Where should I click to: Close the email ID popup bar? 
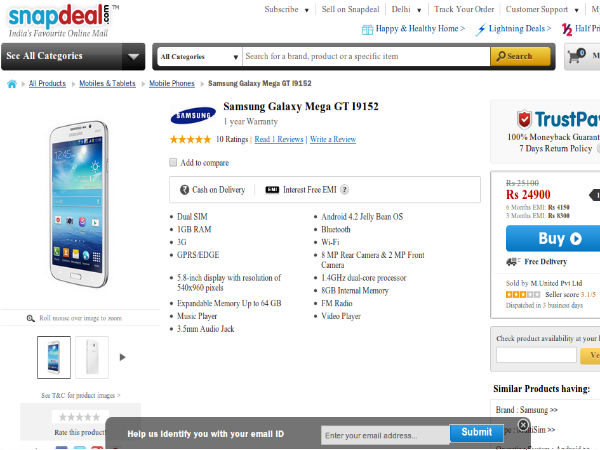click(x=523, y=424)
